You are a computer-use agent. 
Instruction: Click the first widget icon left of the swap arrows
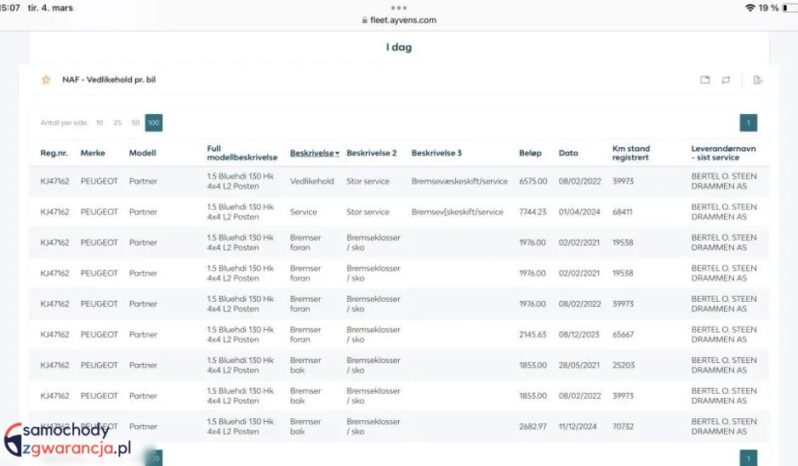(705, 80)
